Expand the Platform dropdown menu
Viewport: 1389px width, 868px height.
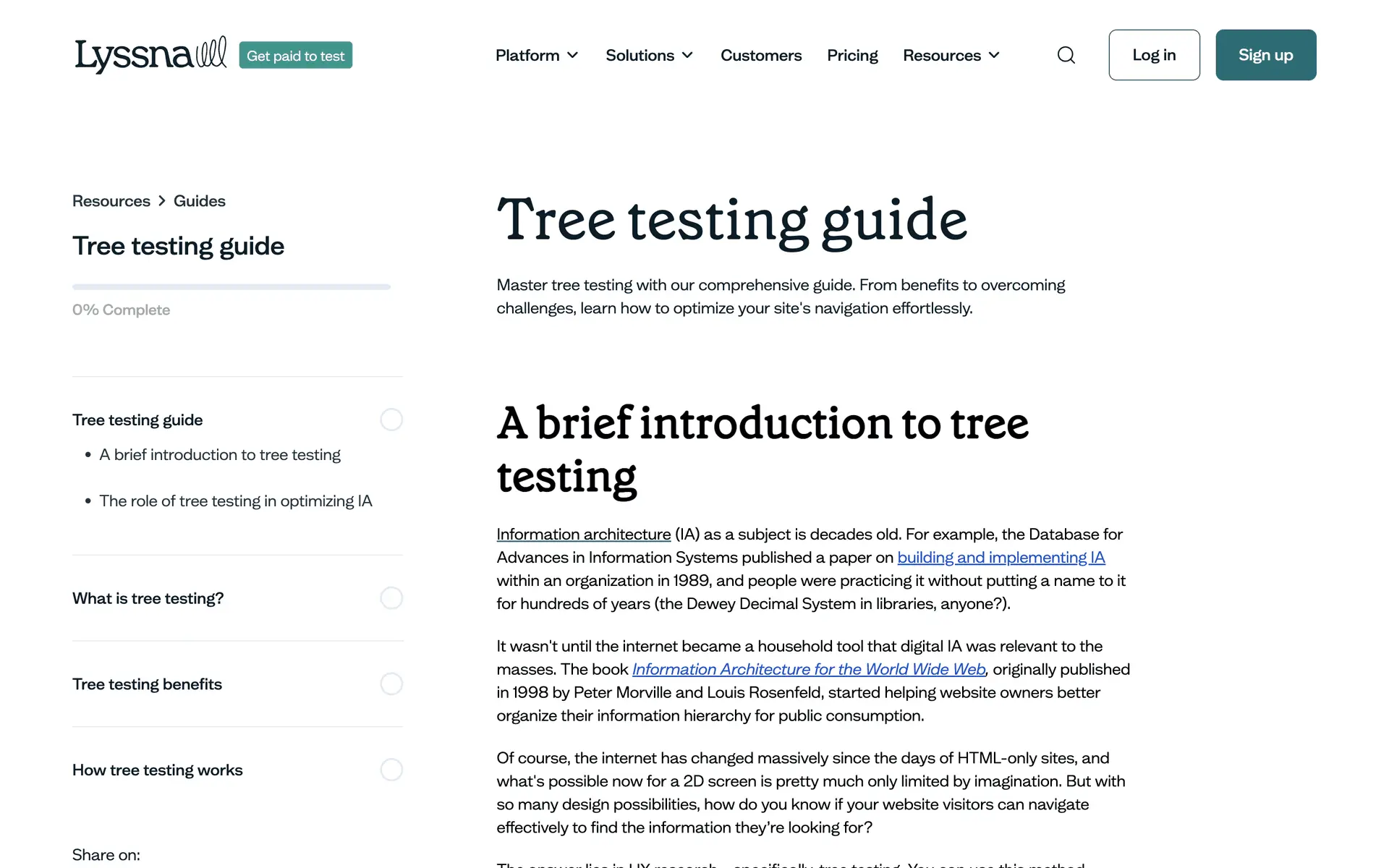pyautogui.click(x=537, y=55)
